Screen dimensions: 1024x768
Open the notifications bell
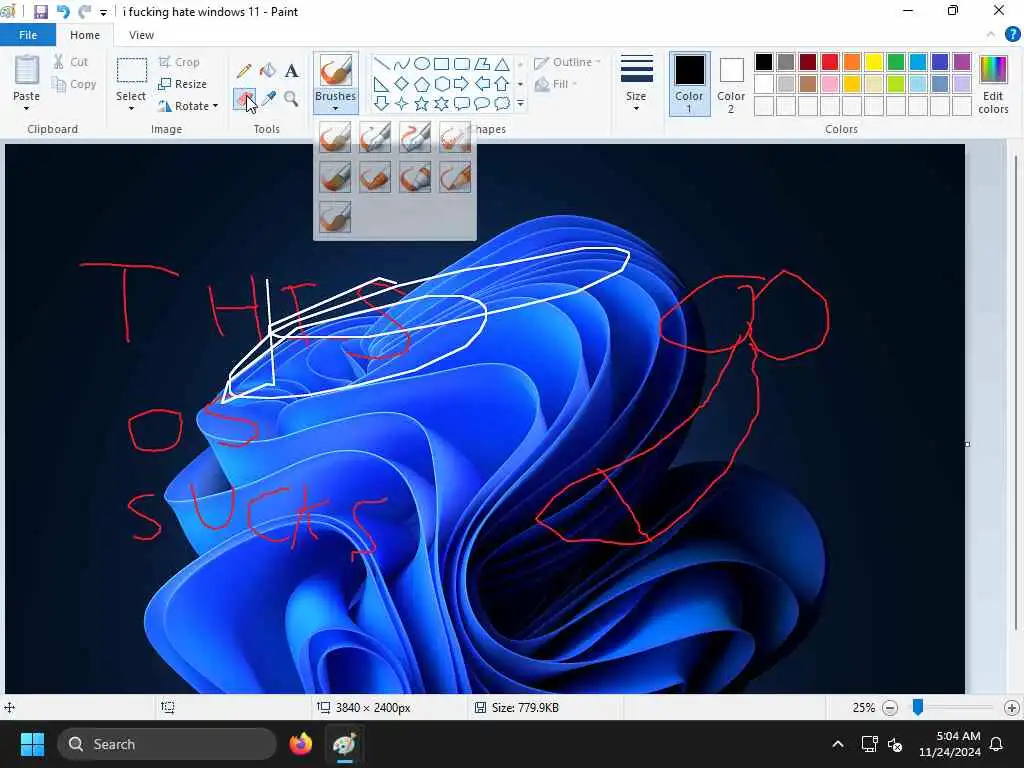[x=996, y=744]
